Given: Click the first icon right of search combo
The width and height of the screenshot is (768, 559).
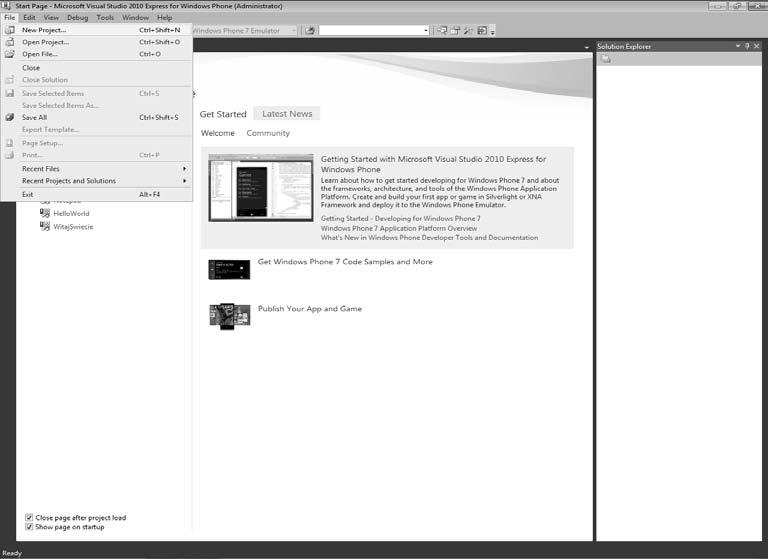Looking at the screenshot, I should click(442, 30).
